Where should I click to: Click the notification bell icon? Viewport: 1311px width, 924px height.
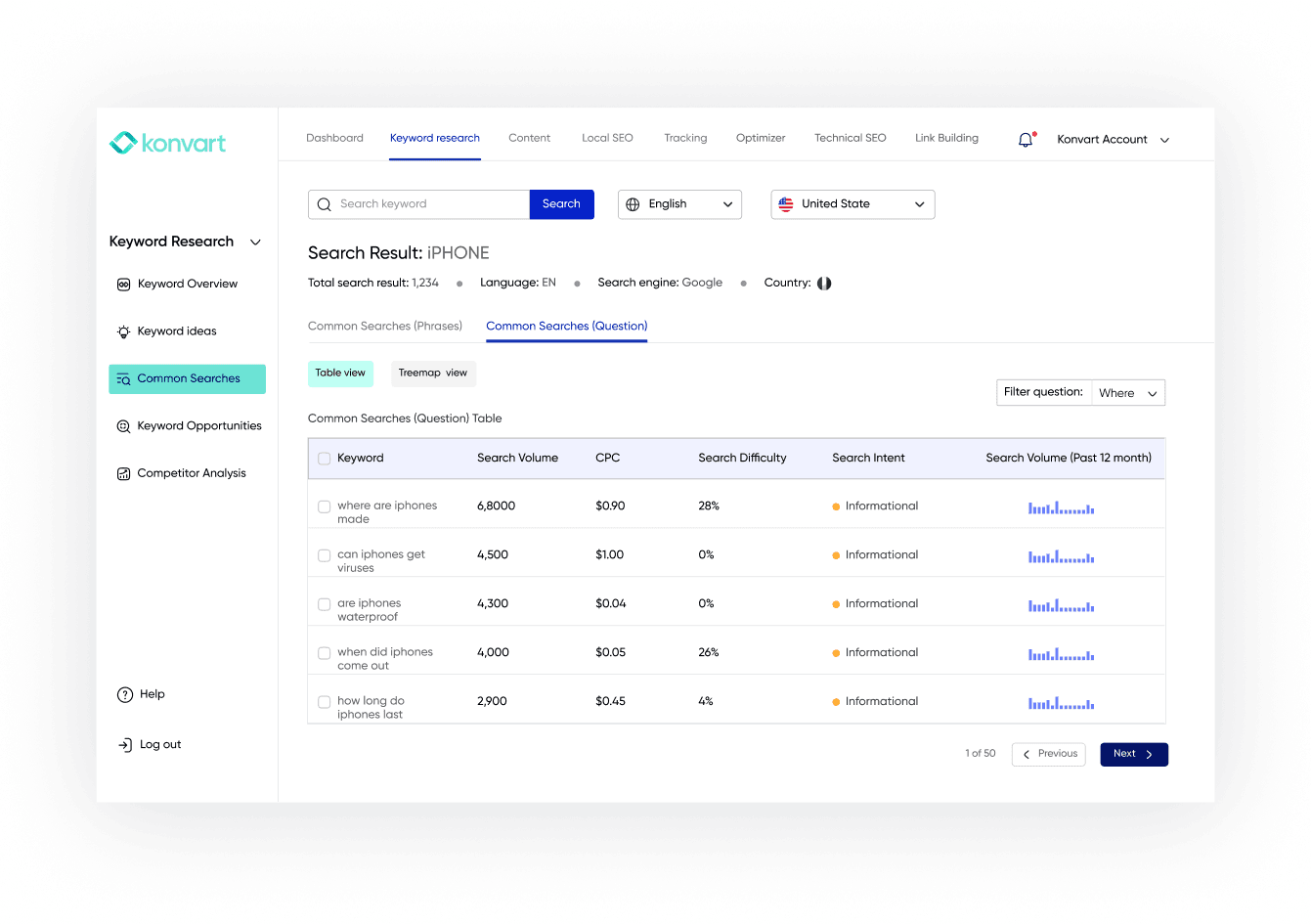pyautogui.click(x=1026, y=140)
